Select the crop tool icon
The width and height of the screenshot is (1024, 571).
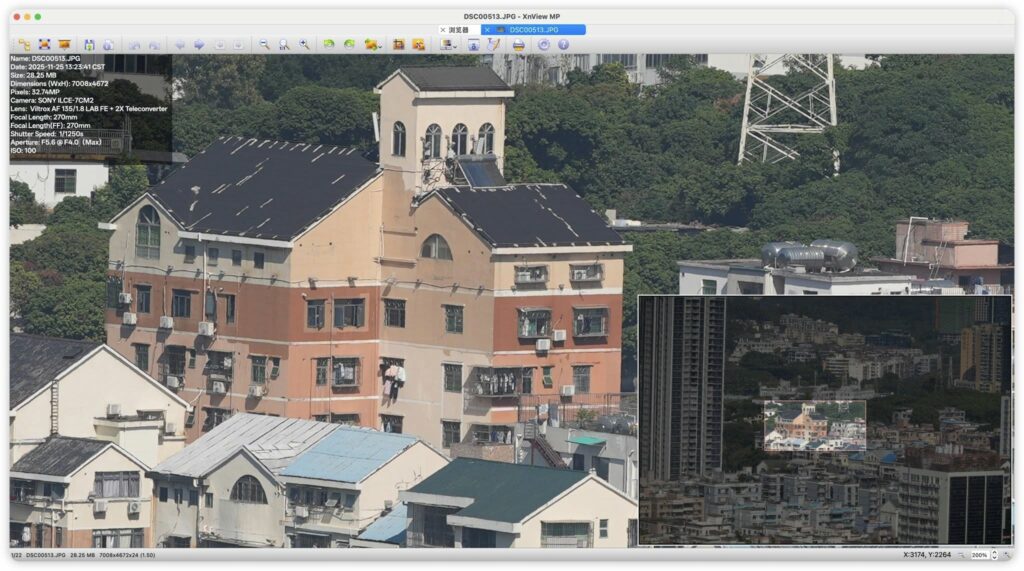tap(398, 45)
